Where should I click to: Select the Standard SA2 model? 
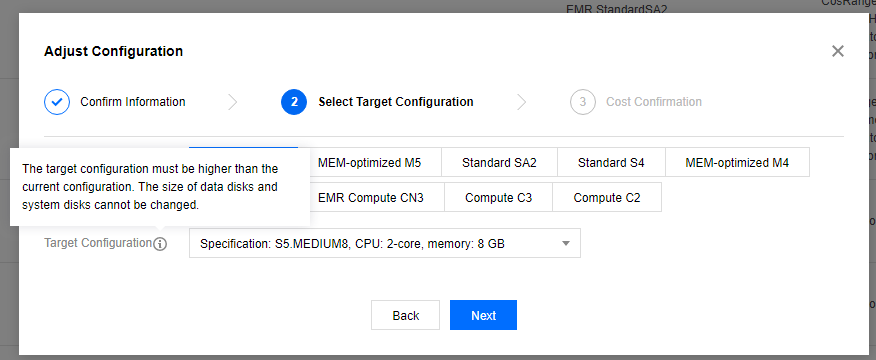pyautogui.click(x=499, y=163)
